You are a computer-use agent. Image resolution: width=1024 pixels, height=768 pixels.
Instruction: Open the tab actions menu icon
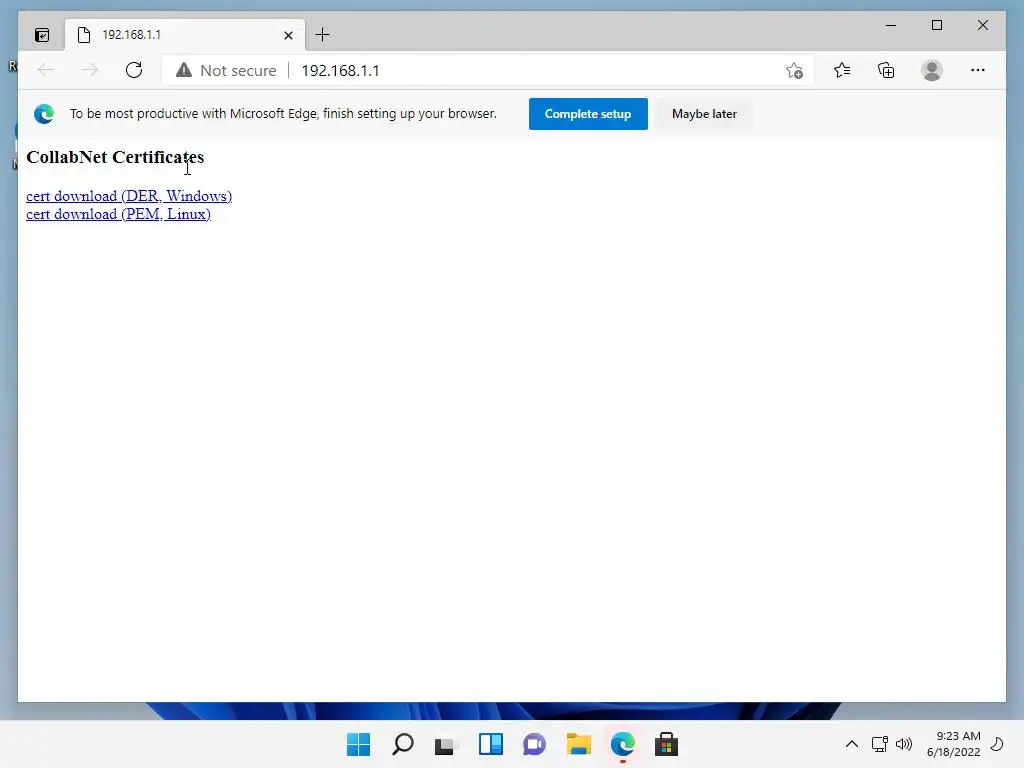[42, 35]
